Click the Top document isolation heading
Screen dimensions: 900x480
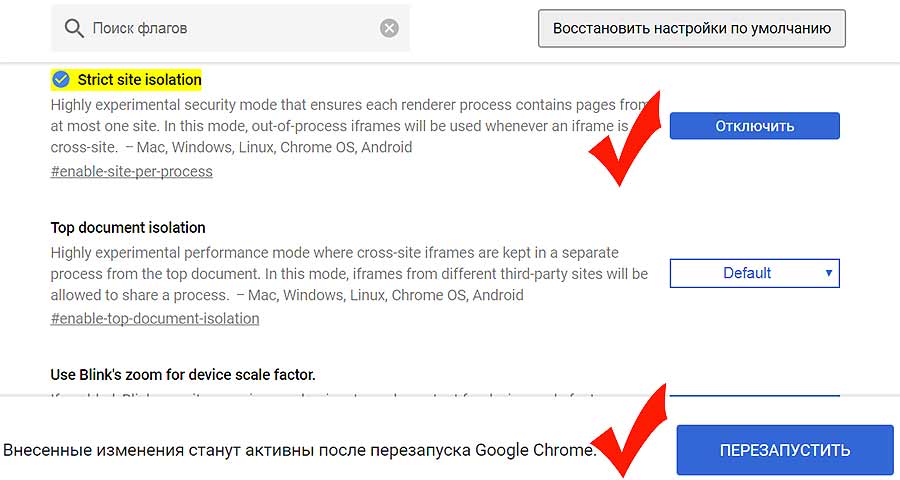click(128, 227)
